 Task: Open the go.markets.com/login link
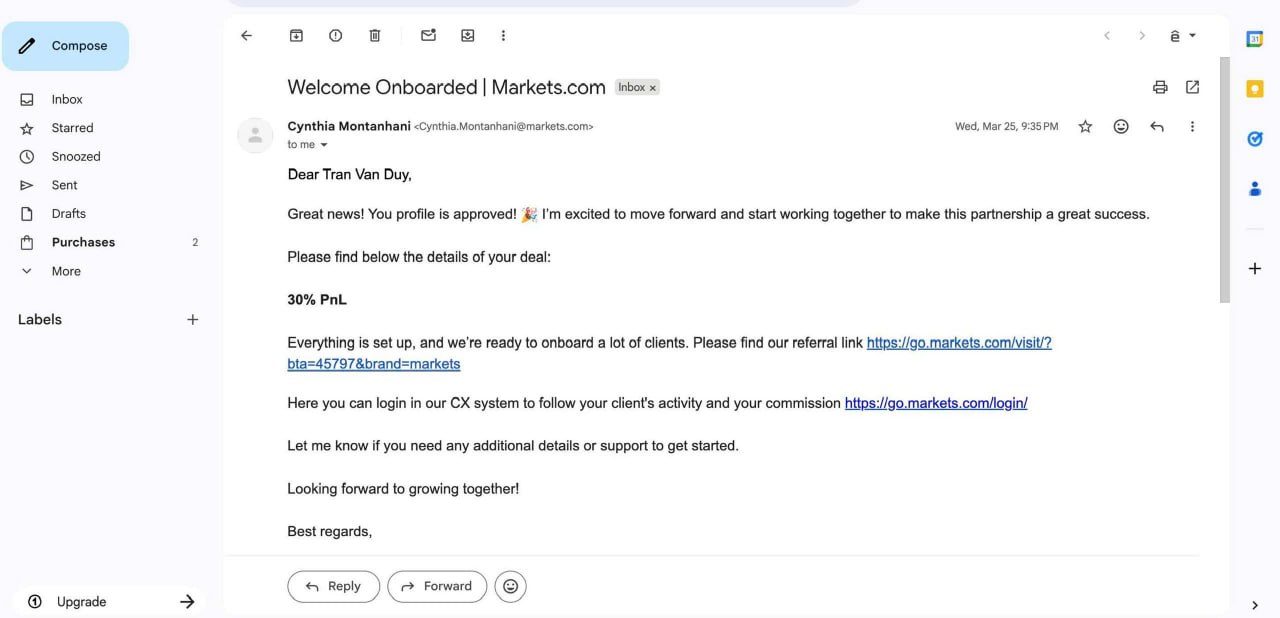point(936,403)
